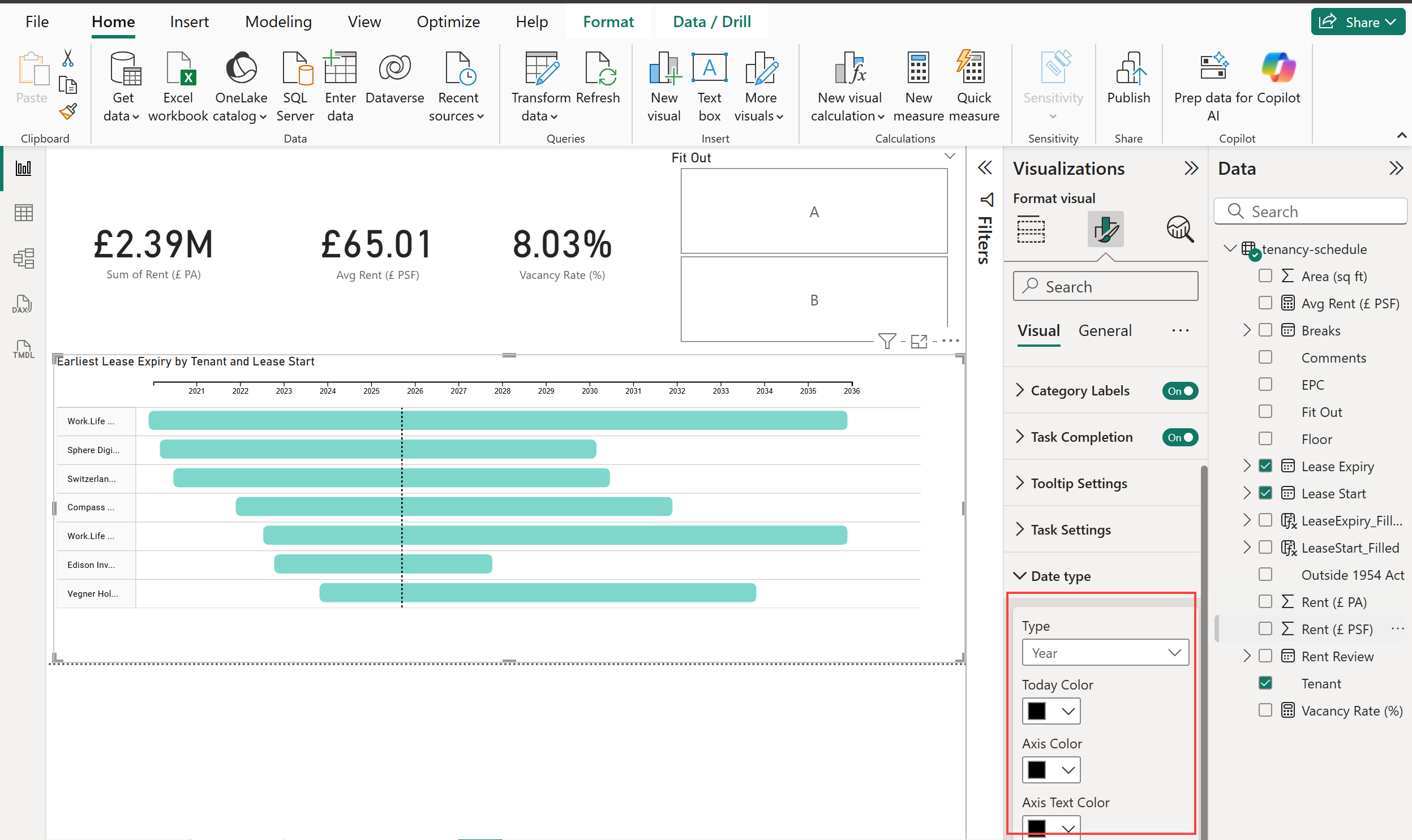Switch to Model view in left sidebar
The width and height of the screenshot is (1412, 840).
pyautogui.click(x=23, y=259)
